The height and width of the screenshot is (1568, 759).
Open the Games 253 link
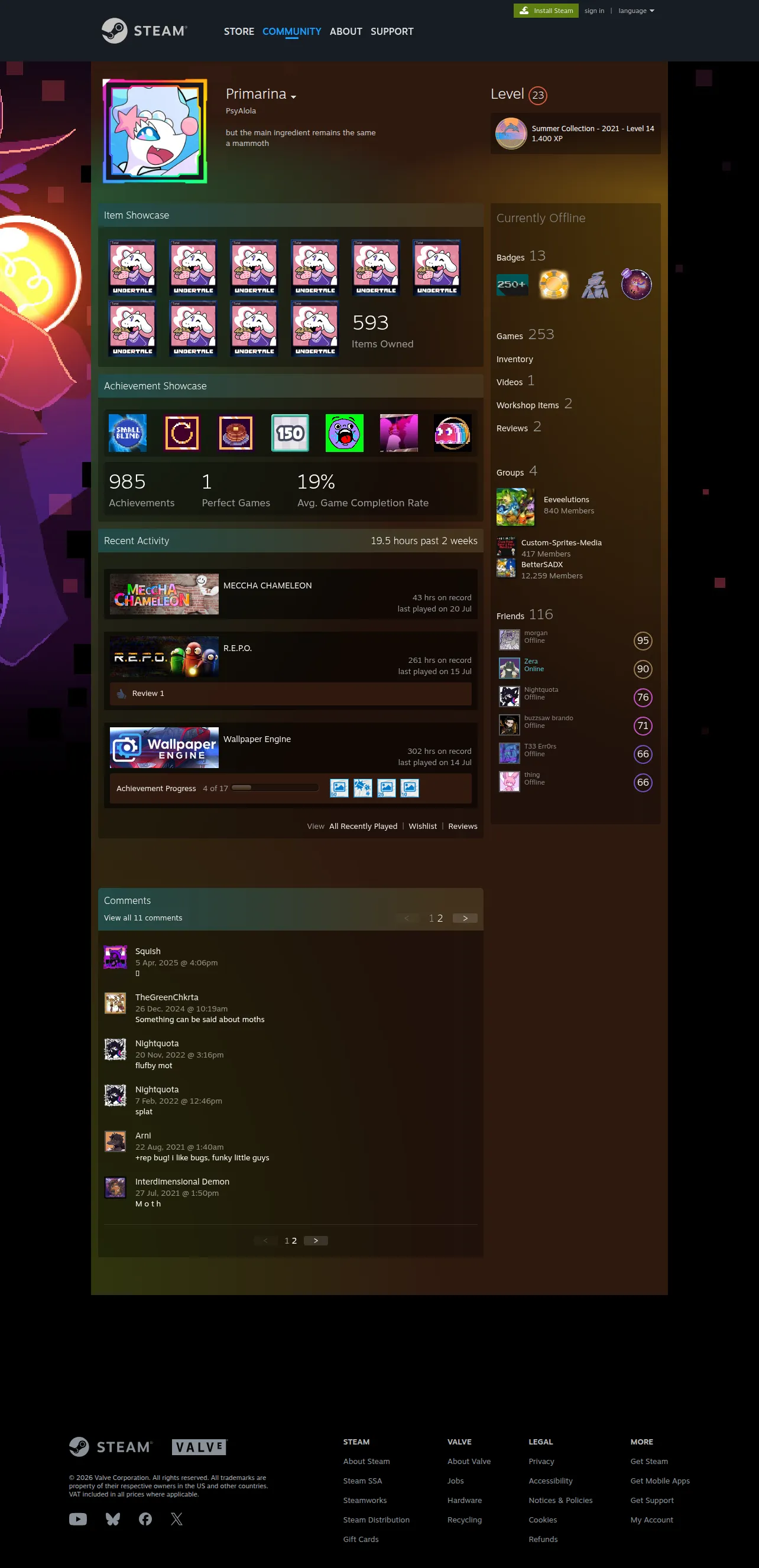[525, 335]
